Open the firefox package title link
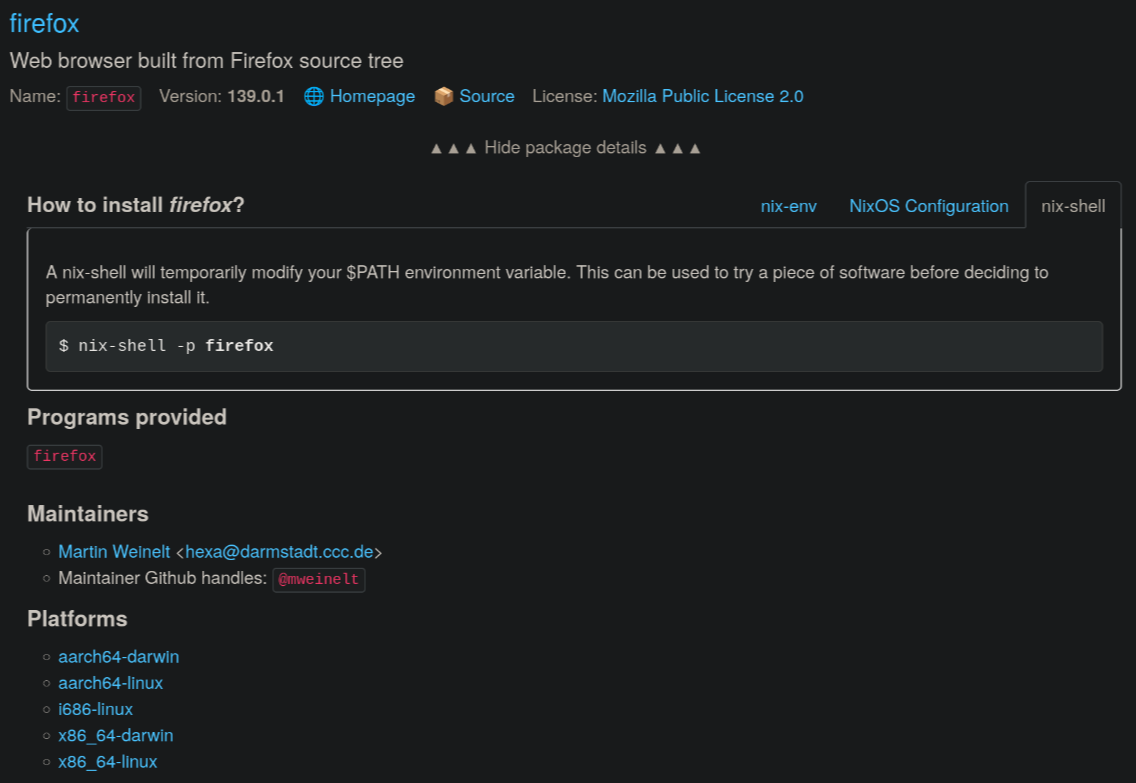The image size is (1136, 783). pos(44,23)
